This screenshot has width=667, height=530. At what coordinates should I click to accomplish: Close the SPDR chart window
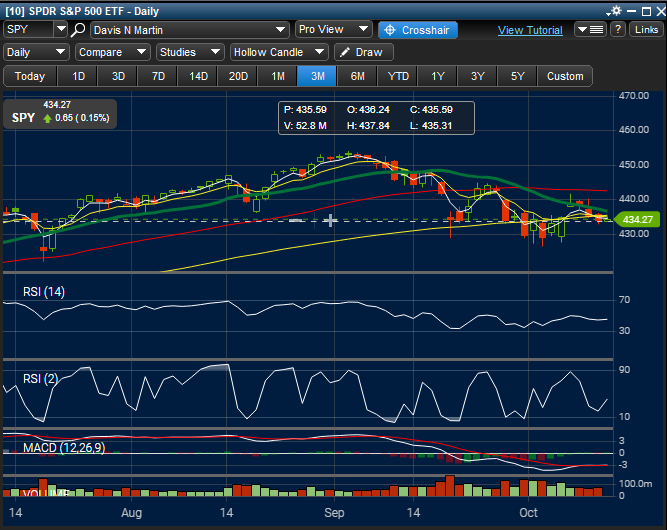(661, 11)
